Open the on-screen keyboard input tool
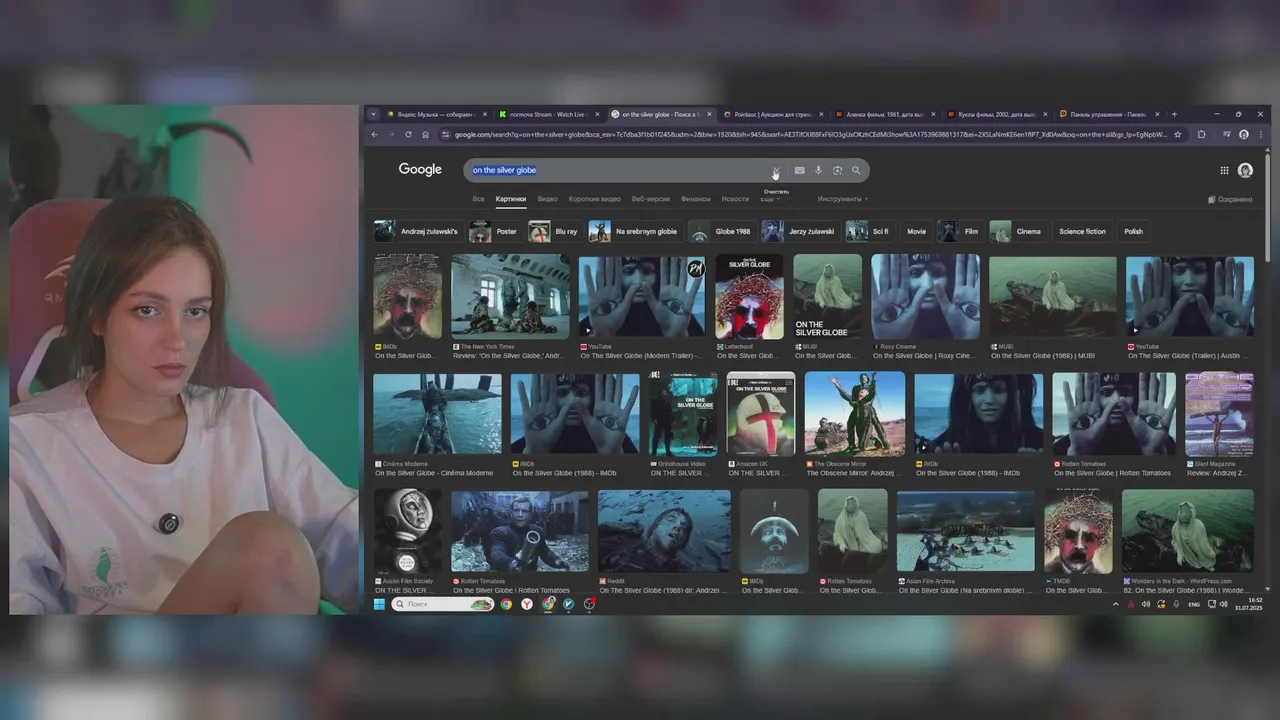The image size is (1280, 720). [799, 170]
